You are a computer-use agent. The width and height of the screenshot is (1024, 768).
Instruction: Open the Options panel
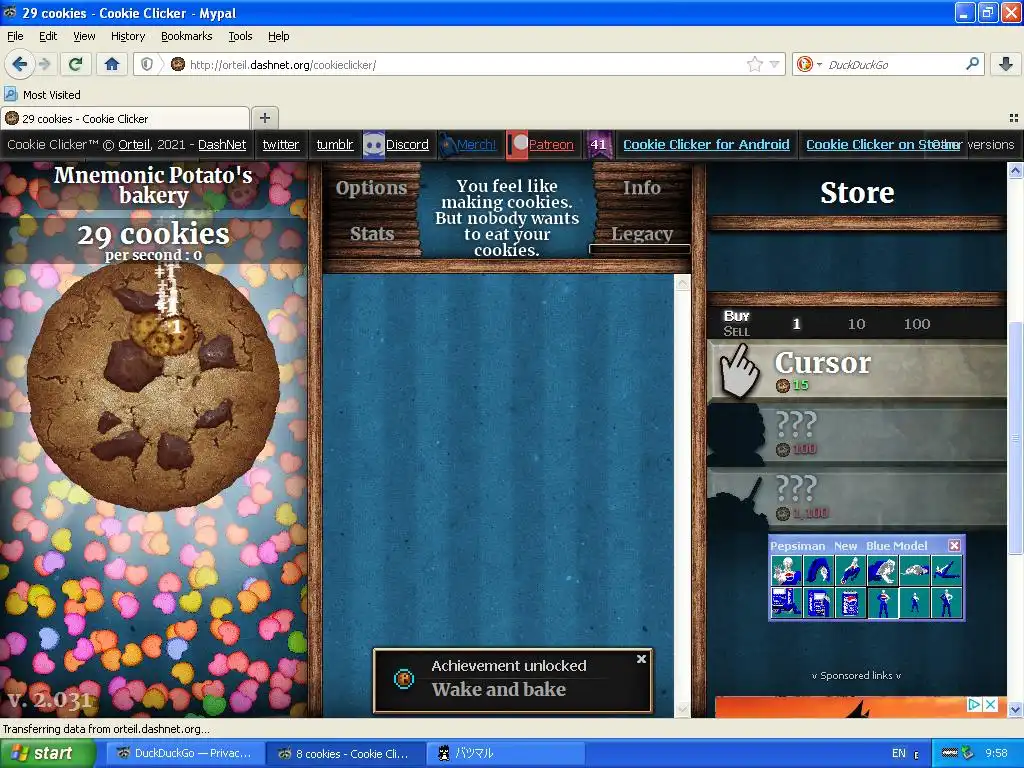371,188
